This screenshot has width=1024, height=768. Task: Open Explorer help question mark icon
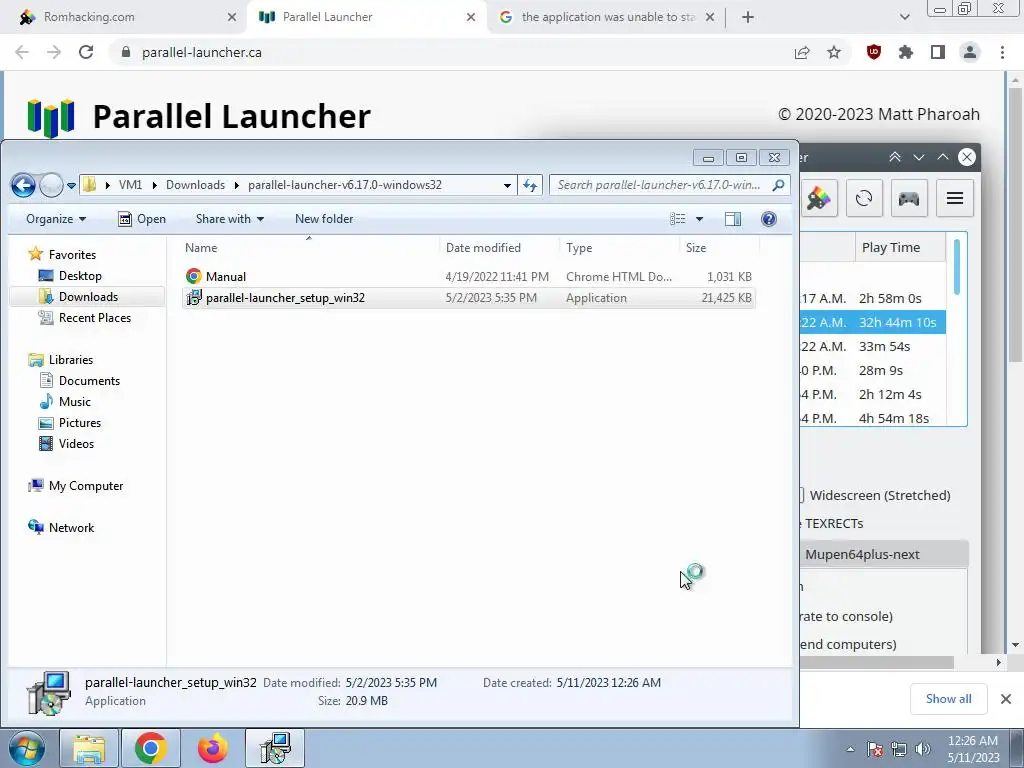click(769, 219)
